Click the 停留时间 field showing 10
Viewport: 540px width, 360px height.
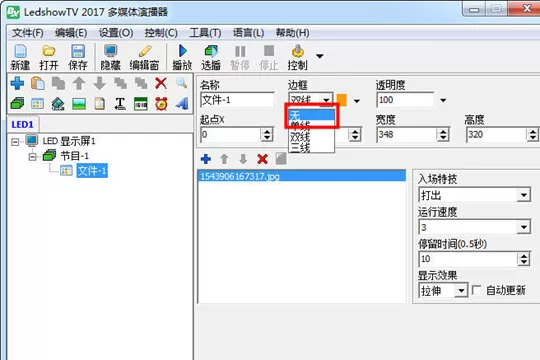(468, 259)
